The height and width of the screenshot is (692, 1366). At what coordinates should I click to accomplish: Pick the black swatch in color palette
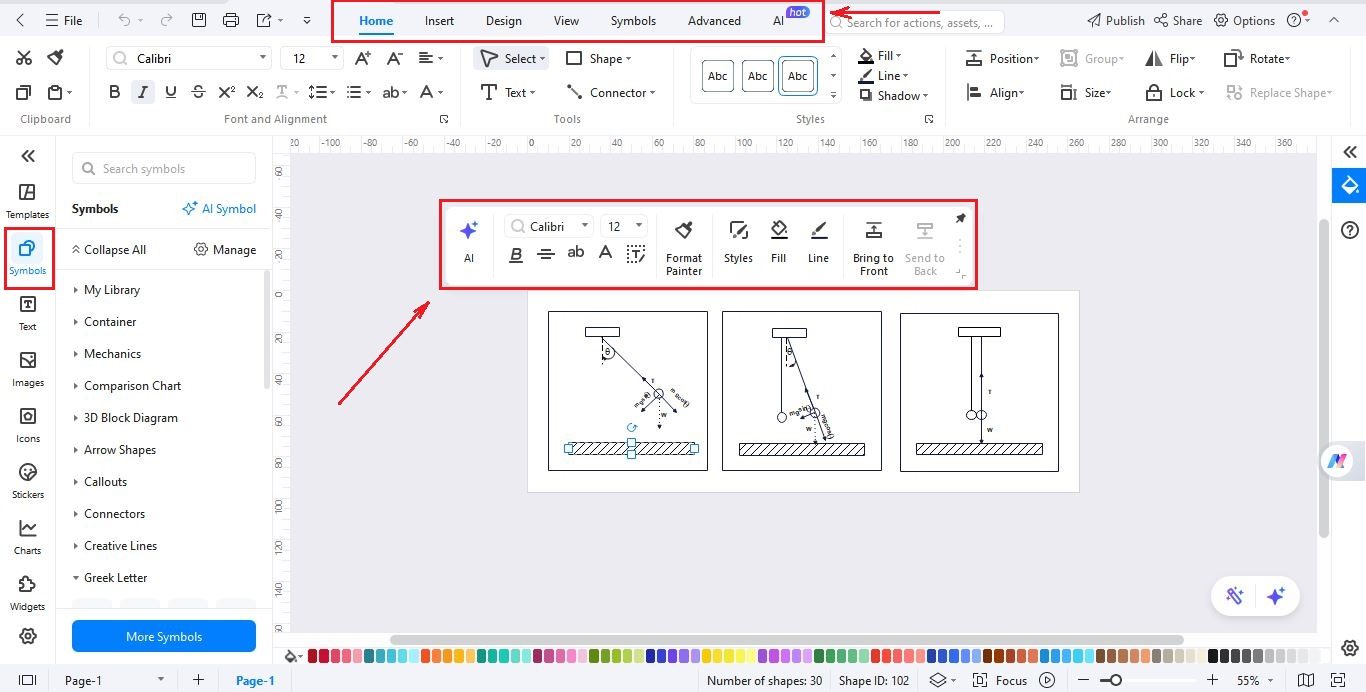[x=1213, y=656]
